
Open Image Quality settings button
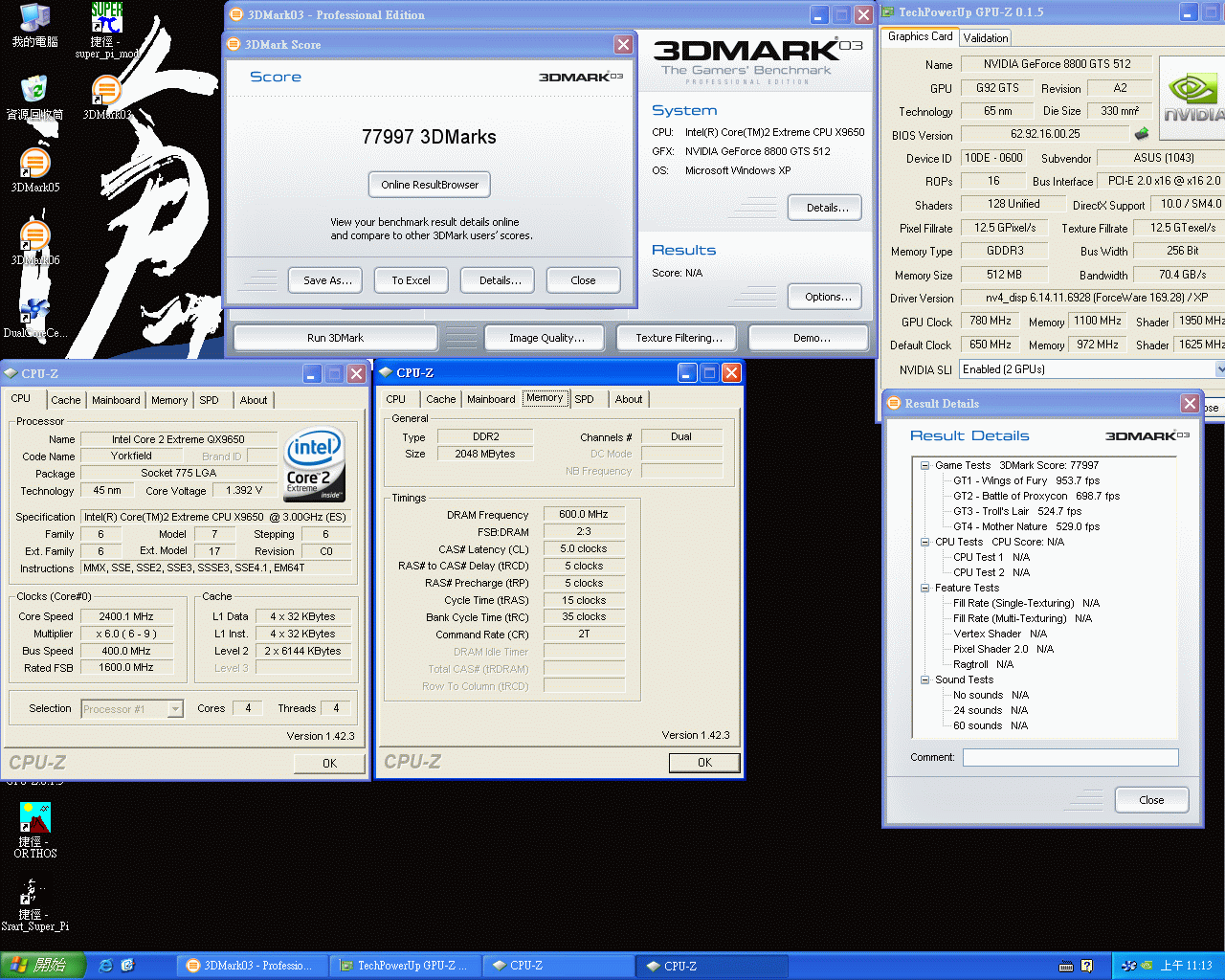(x=546, y=338)
